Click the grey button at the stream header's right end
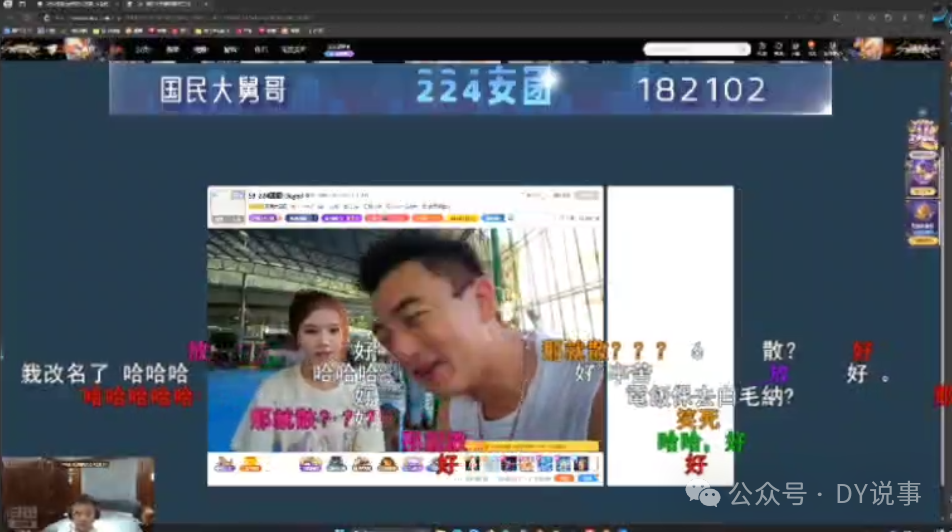The height and width of the screenshot is (532, 952). point(587,195)
